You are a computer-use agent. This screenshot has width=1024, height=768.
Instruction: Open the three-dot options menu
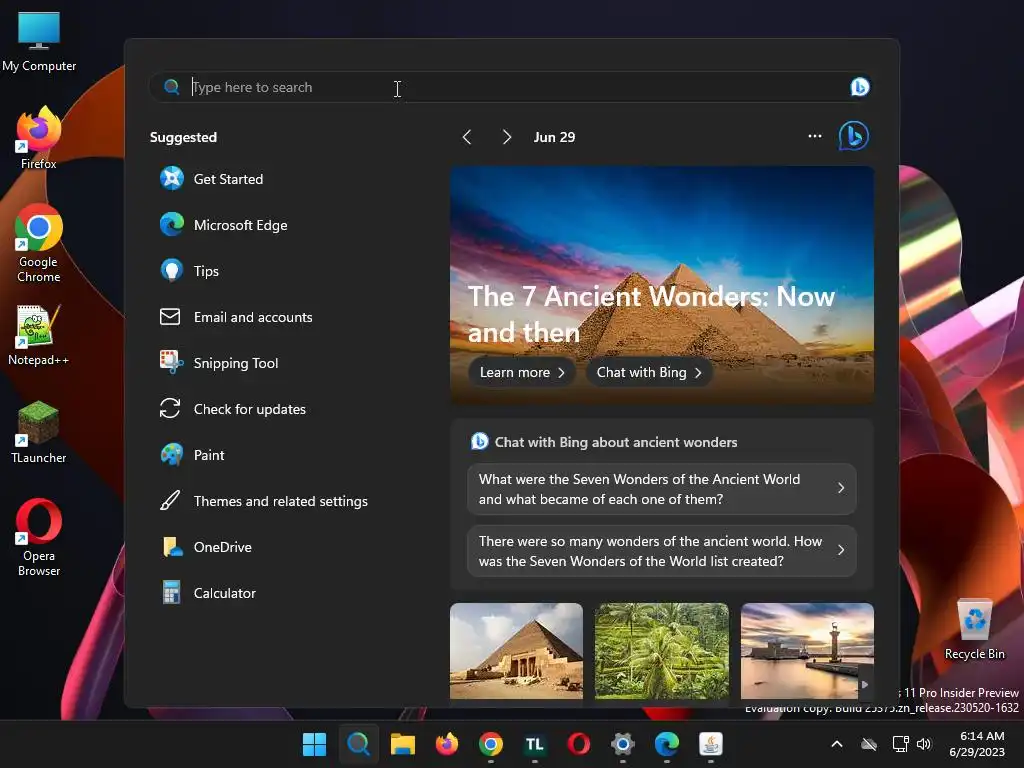[814, 136]
